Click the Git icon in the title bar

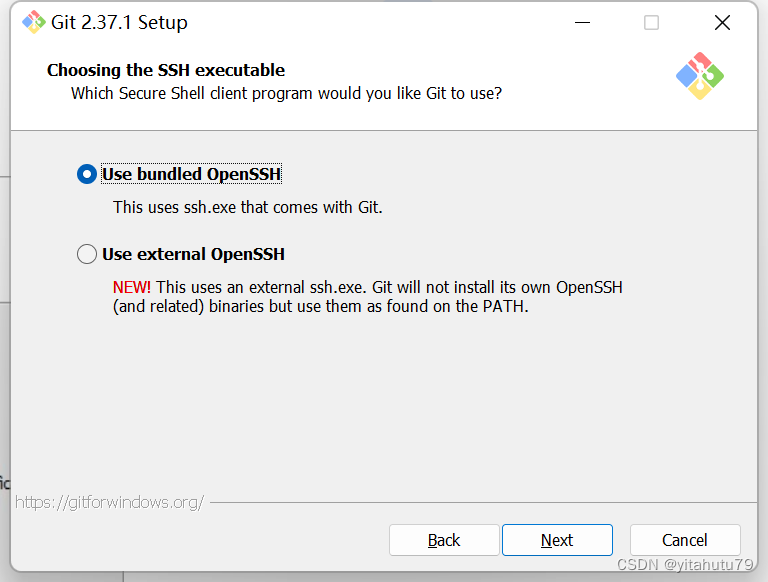pos(33,22)
